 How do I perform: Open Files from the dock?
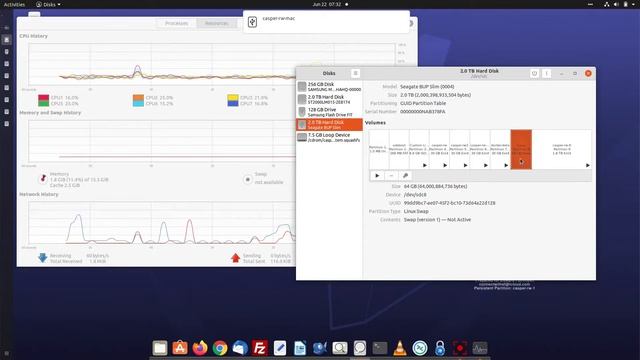pyautogui.click(x=160, y=348)
